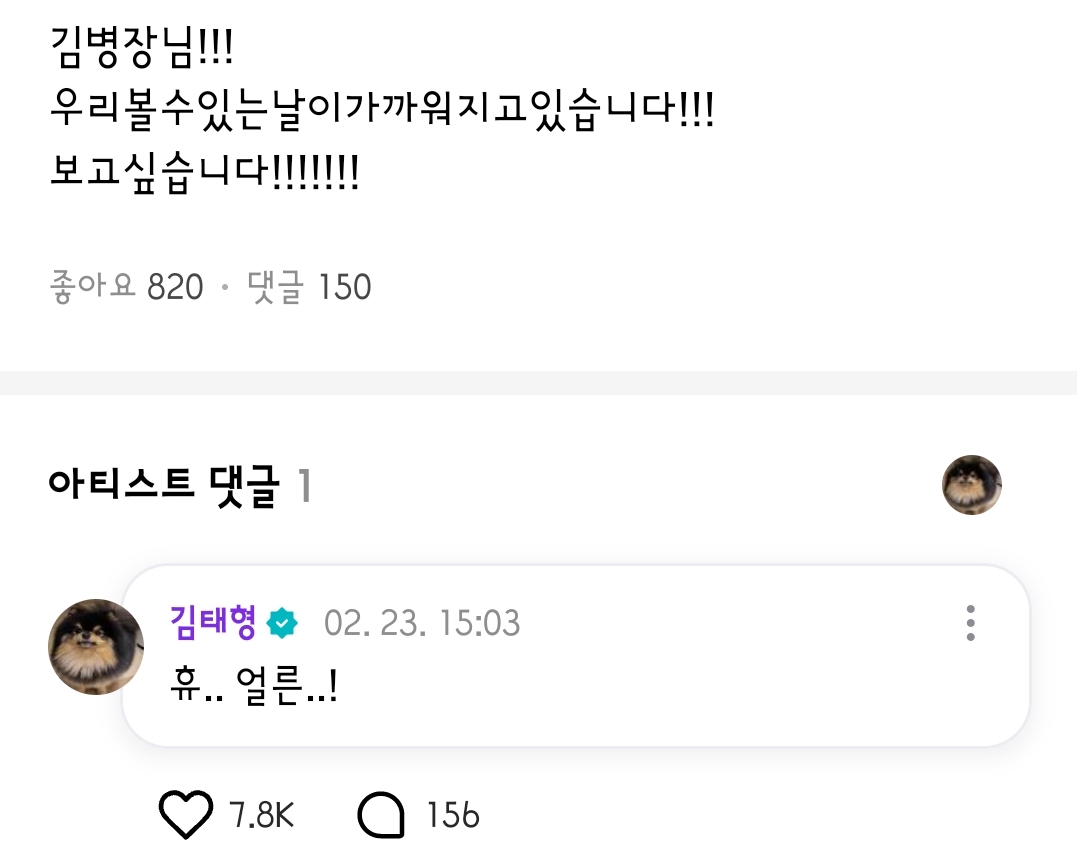Like the comment with the heart icon
Screen dimensions: 1077x862
185,815
